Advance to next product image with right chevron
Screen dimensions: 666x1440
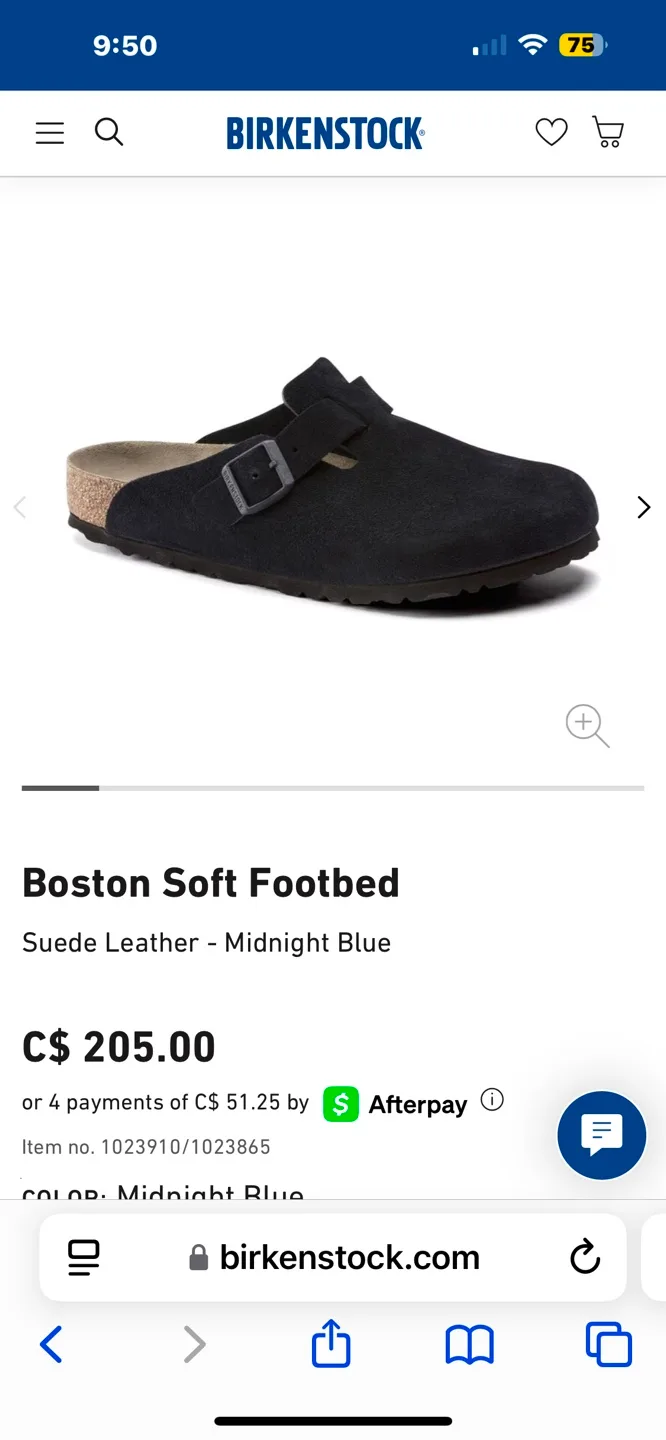click(643, 507)
